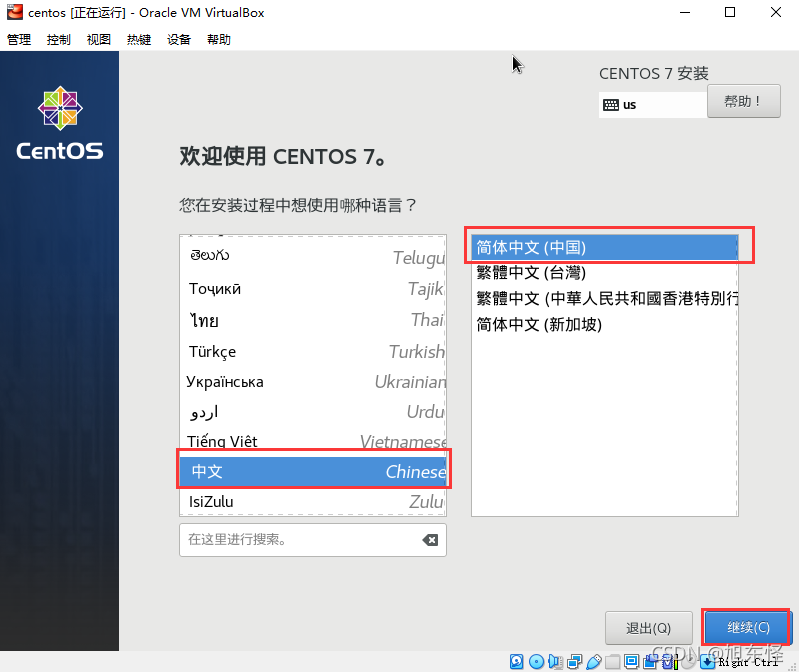Screen dimensions: 799x672
Task: Select Tiếng Việt Vietnamese in the language list
Action: [313, 441]
